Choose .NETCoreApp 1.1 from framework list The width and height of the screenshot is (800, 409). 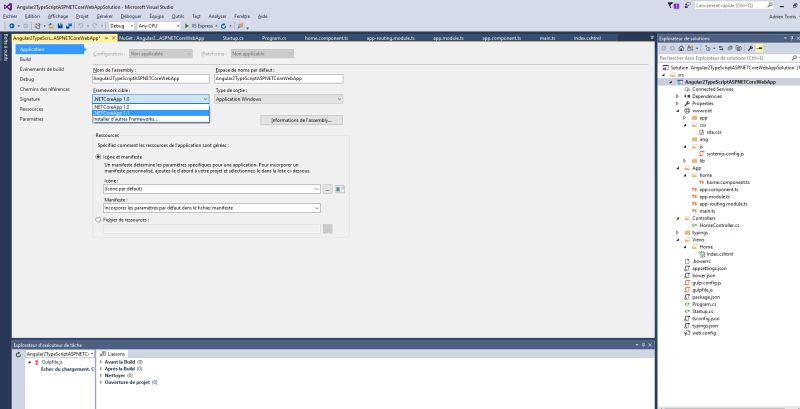click(x=151, y=113)
